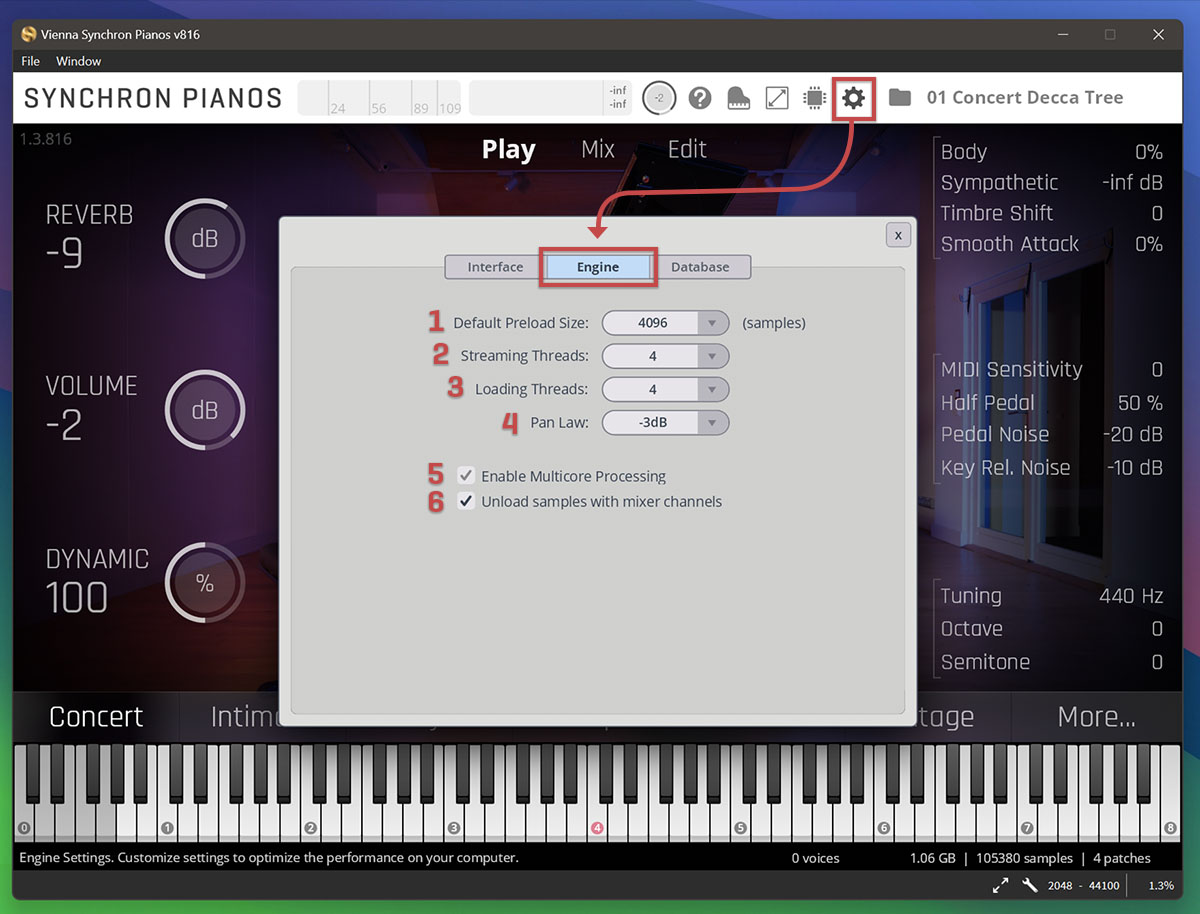Viewport: 1200px width, 914px height.
Task: Select the Concert preset
Action: 96,716
